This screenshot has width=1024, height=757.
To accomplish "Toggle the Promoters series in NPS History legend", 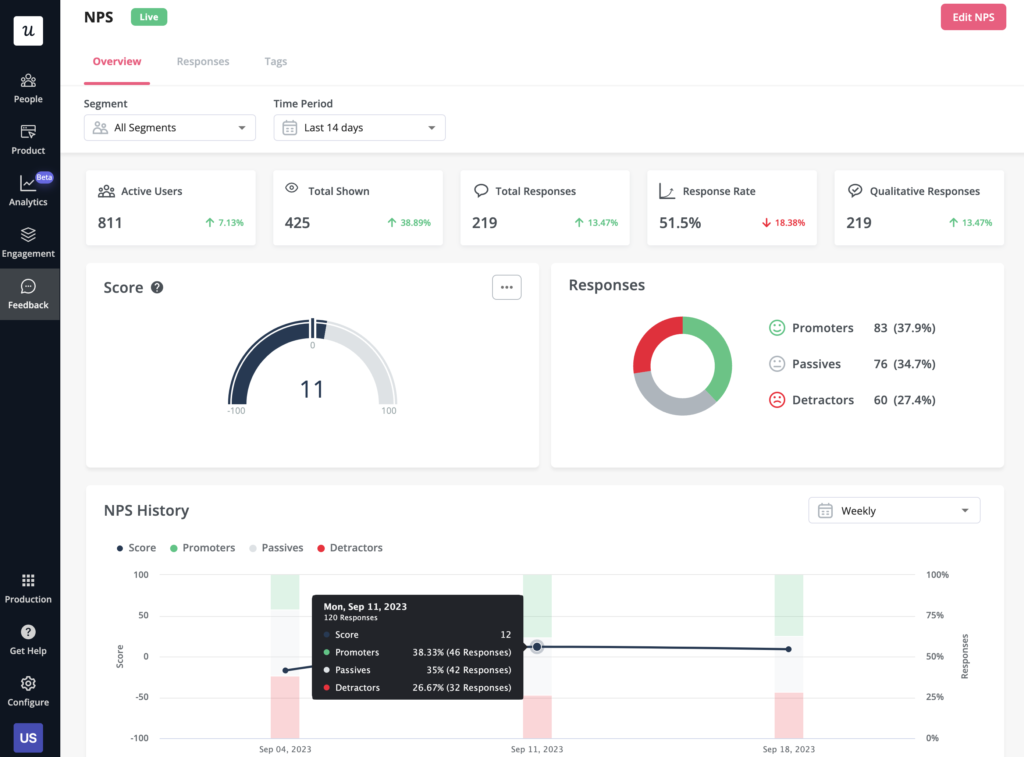I will point(203,547).
